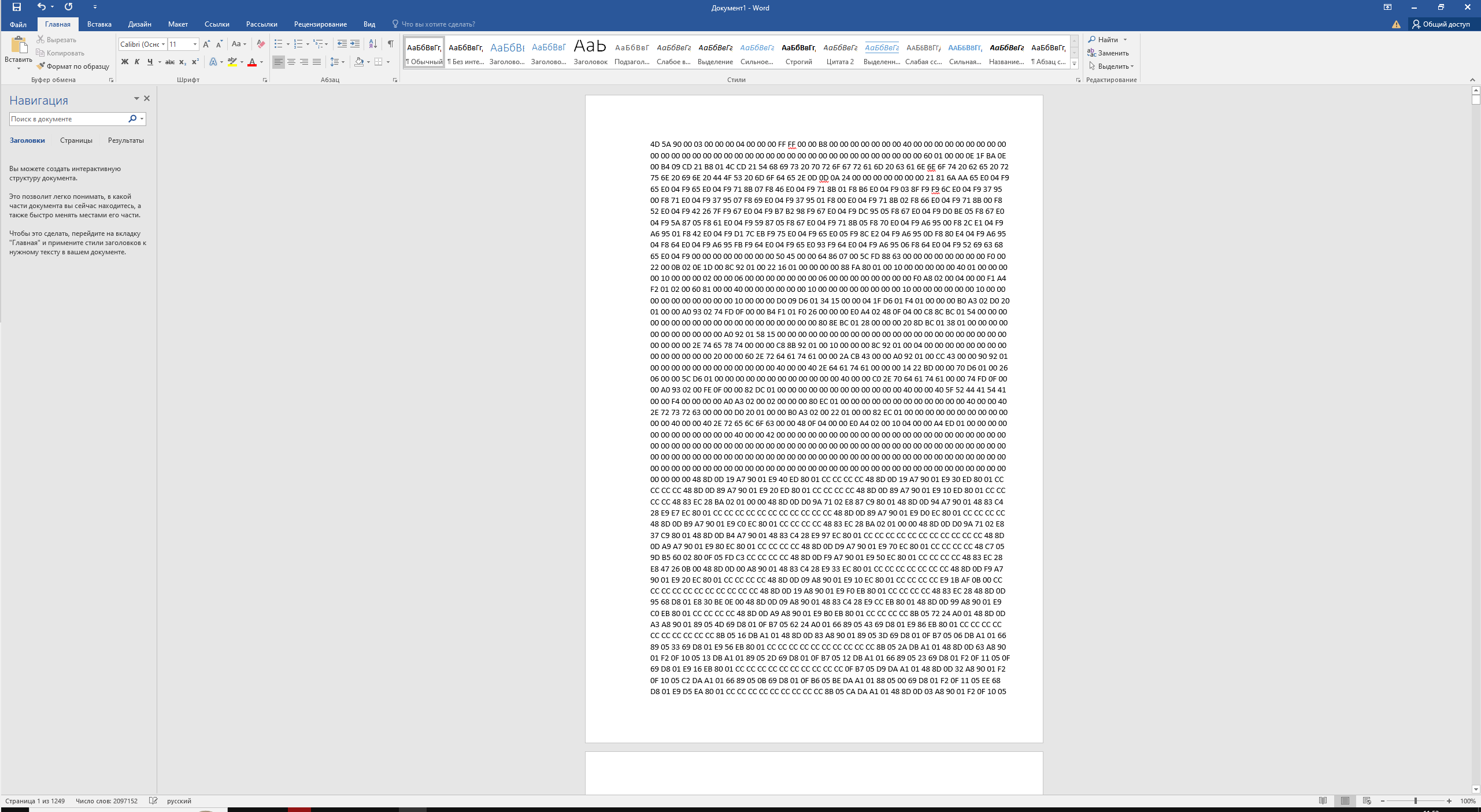Toggle Italic formatting (К)
This screenshot has height=812, width=1481.
pos(137,62)
